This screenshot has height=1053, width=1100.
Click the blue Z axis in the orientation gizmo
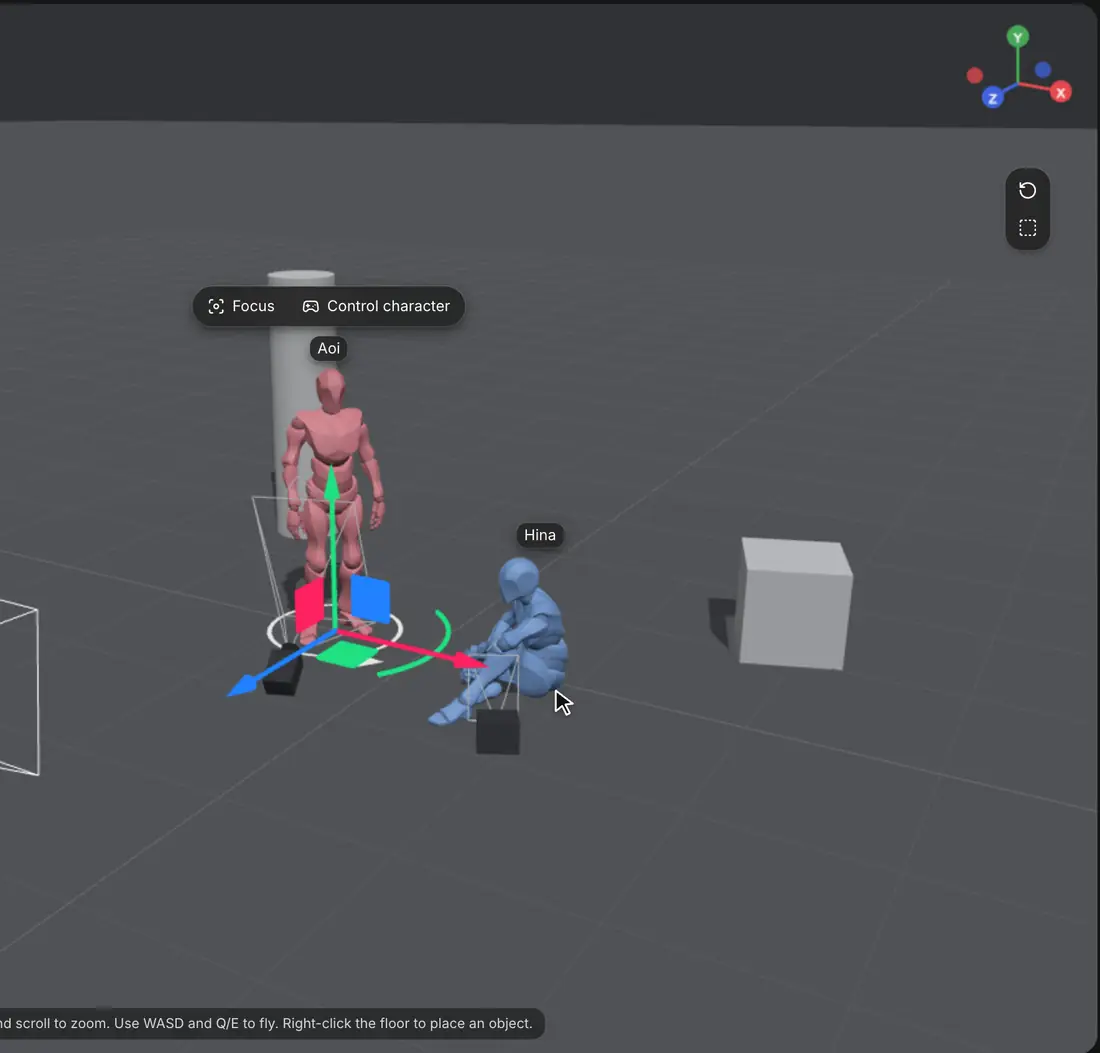993,98
